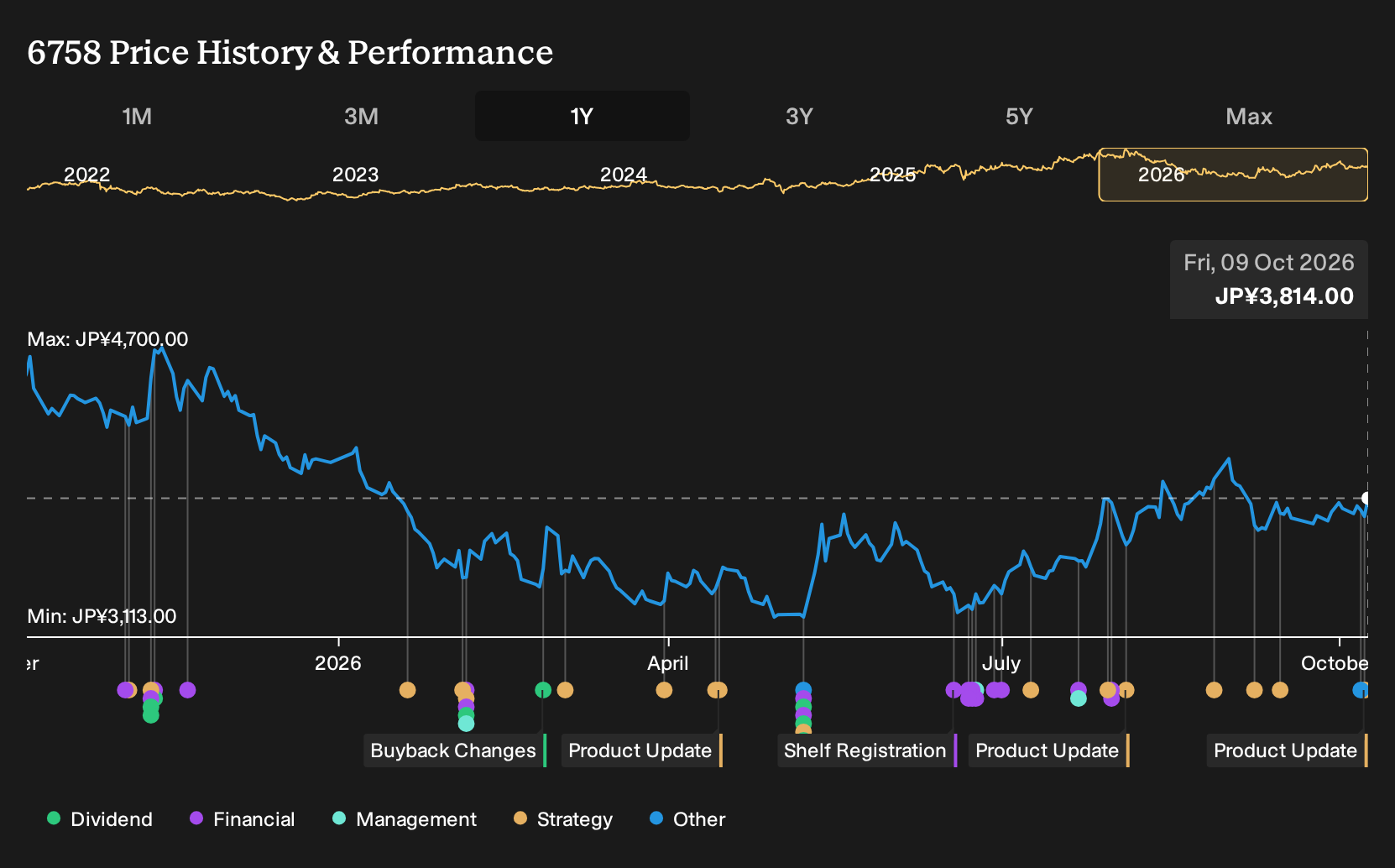Click the 2023 label in the overview chart

pyautogui.click(x=355, y=175)
